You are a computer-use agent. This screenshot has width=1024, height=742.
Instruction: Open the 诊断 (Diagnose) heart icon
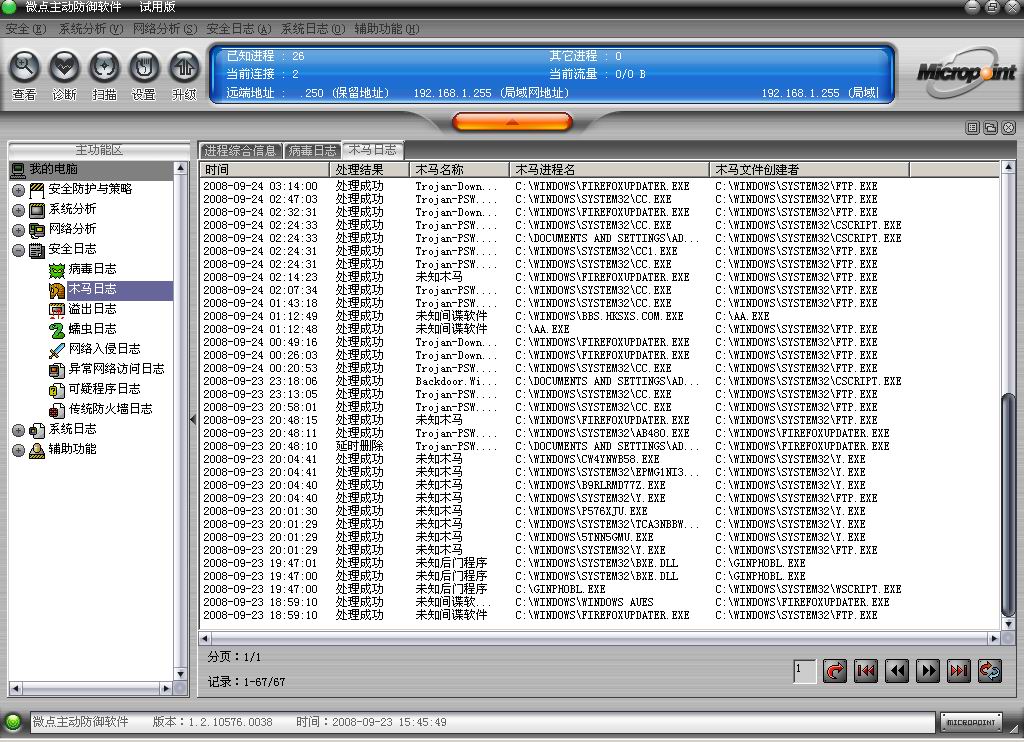coord(64,68)
